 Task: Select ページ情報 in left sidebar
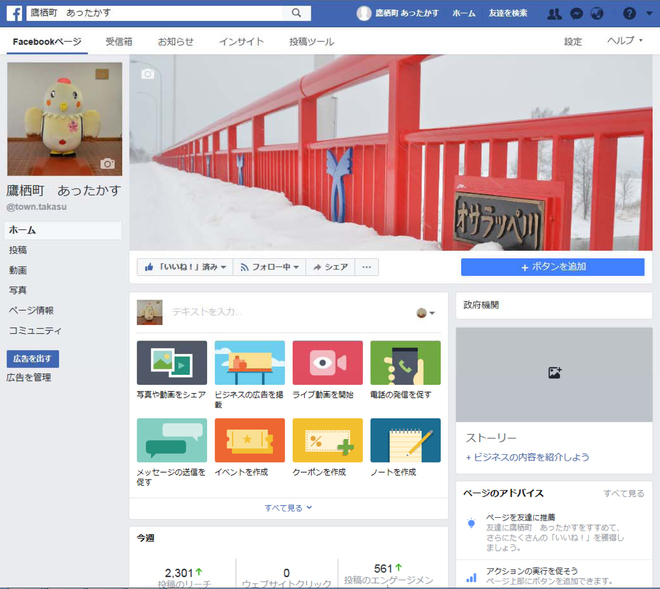pyautogui.click(x=31, y=310)
